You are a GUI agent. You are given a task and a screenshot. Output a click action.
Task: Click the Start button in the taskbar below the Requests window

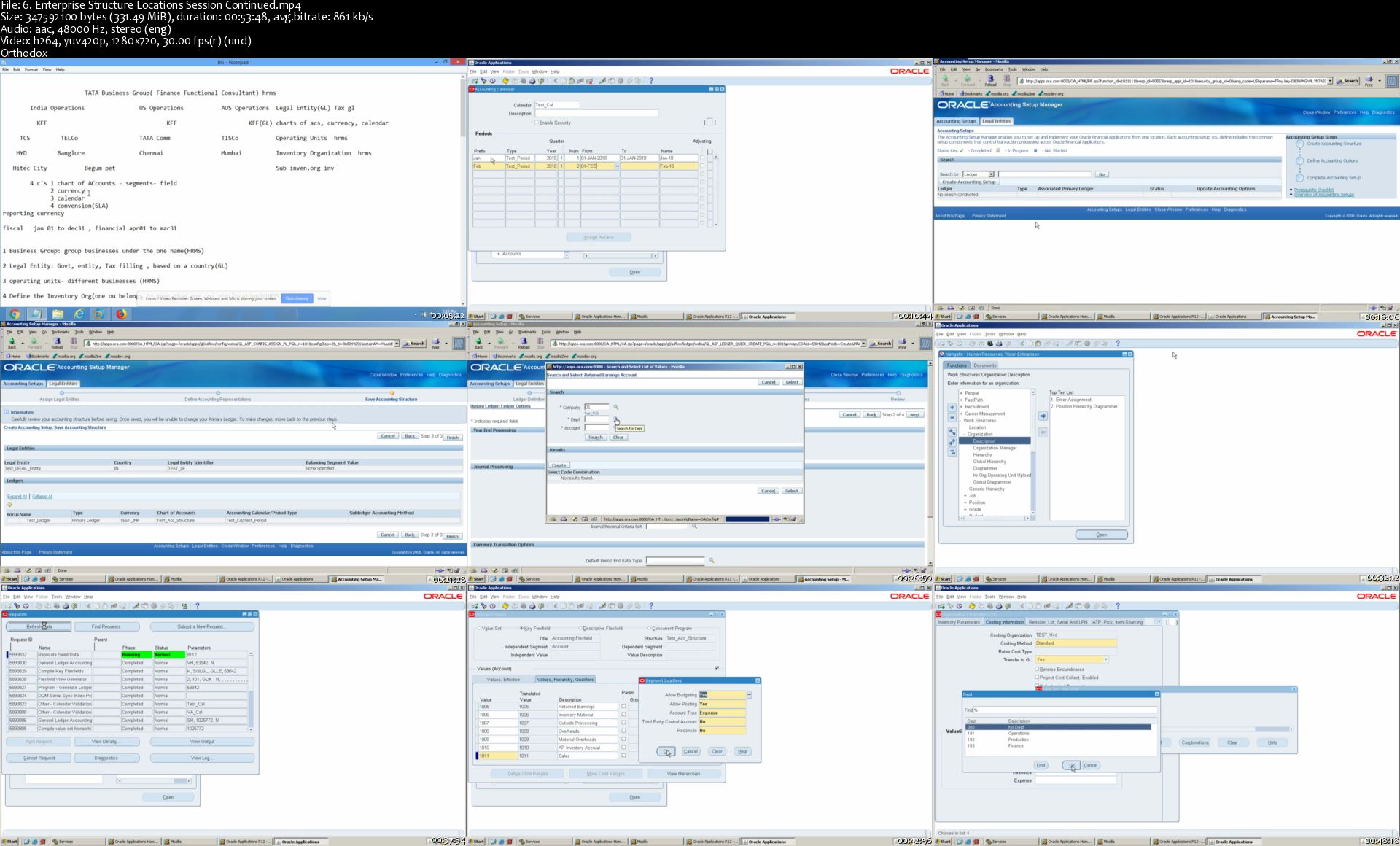tap(10, 842)
